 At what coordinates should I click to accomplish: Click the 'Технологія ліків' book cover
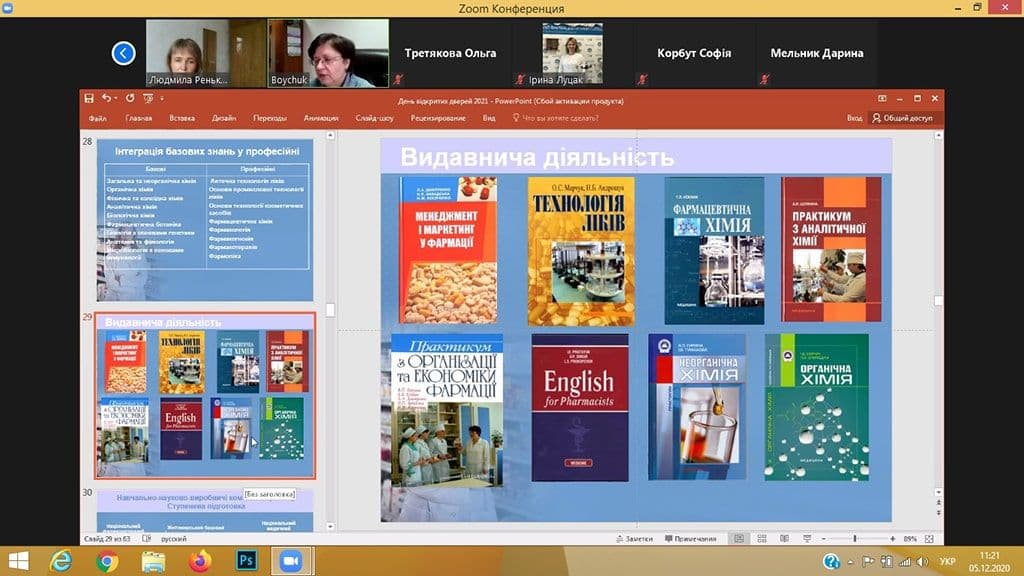(581, 251)
